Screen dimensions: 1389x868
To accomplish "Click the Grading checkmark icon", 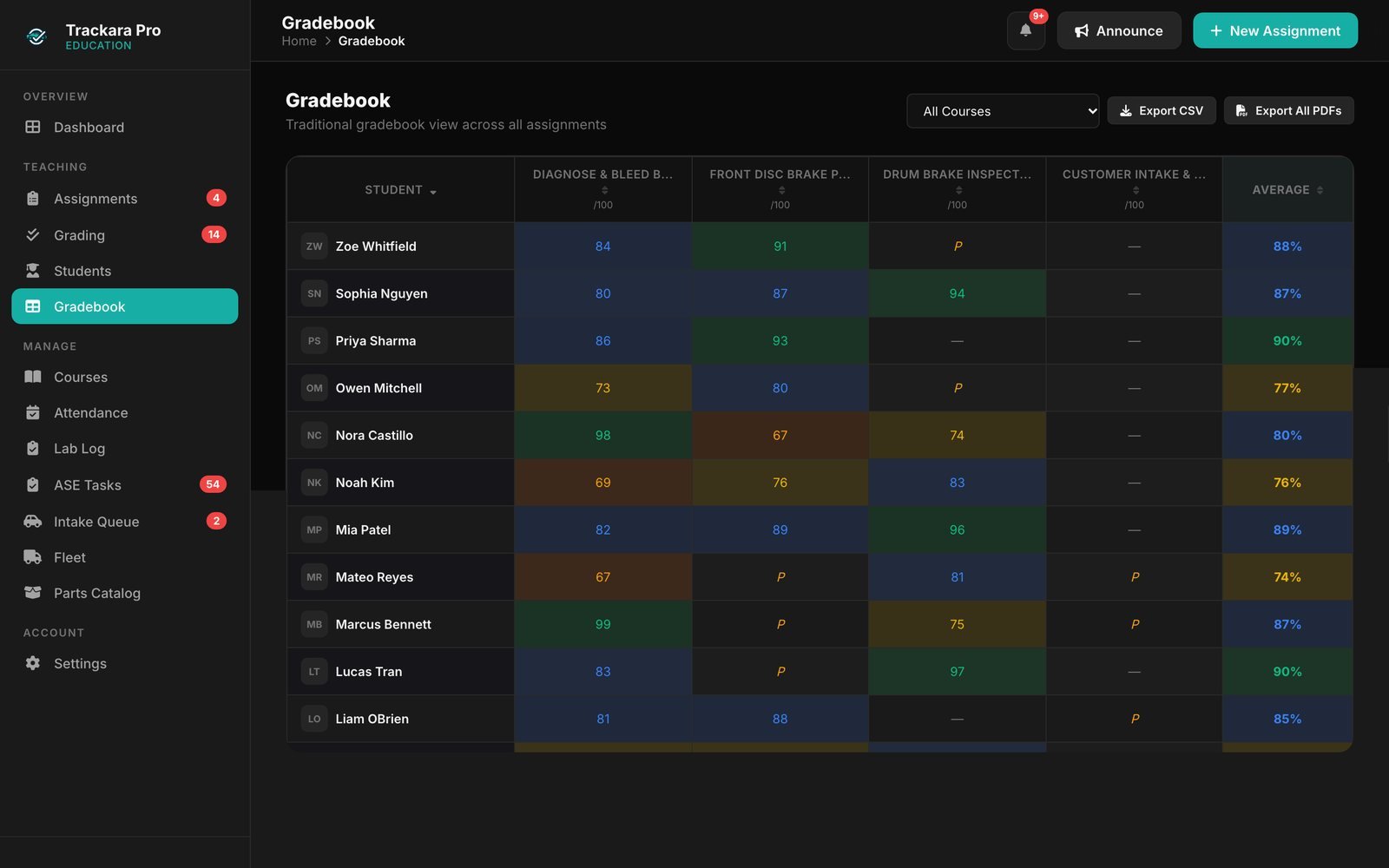I will (33, 234).
